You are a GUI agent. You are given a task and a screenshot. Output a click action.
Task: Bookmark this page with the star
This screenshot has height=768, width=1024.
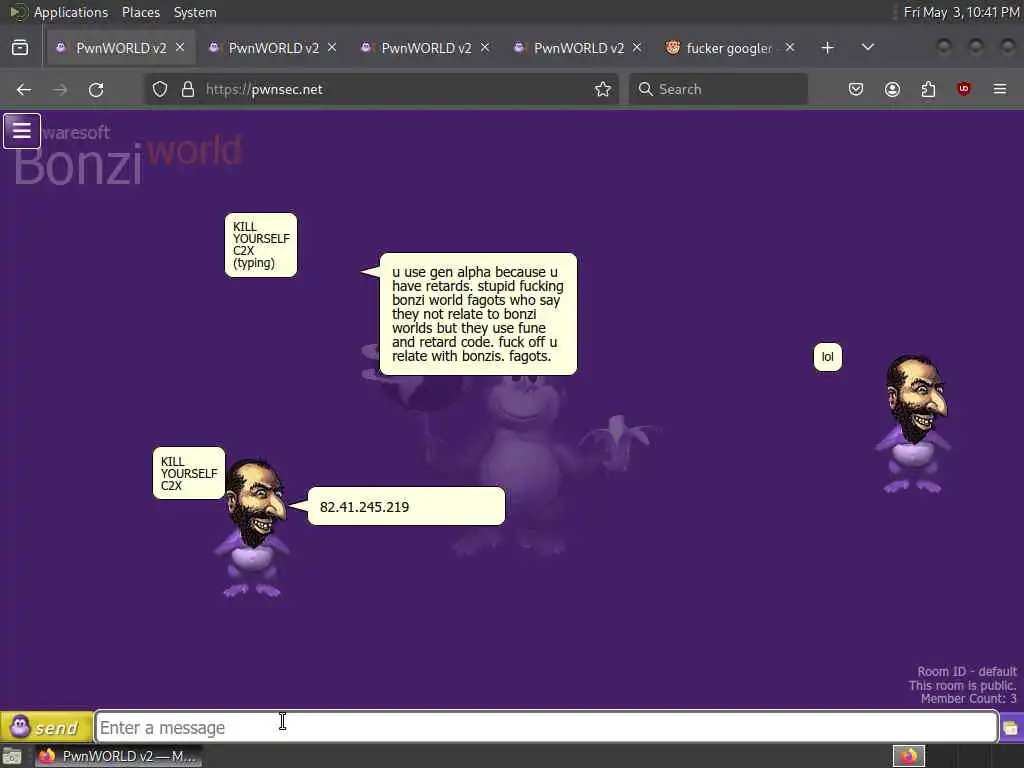point(603,89)
